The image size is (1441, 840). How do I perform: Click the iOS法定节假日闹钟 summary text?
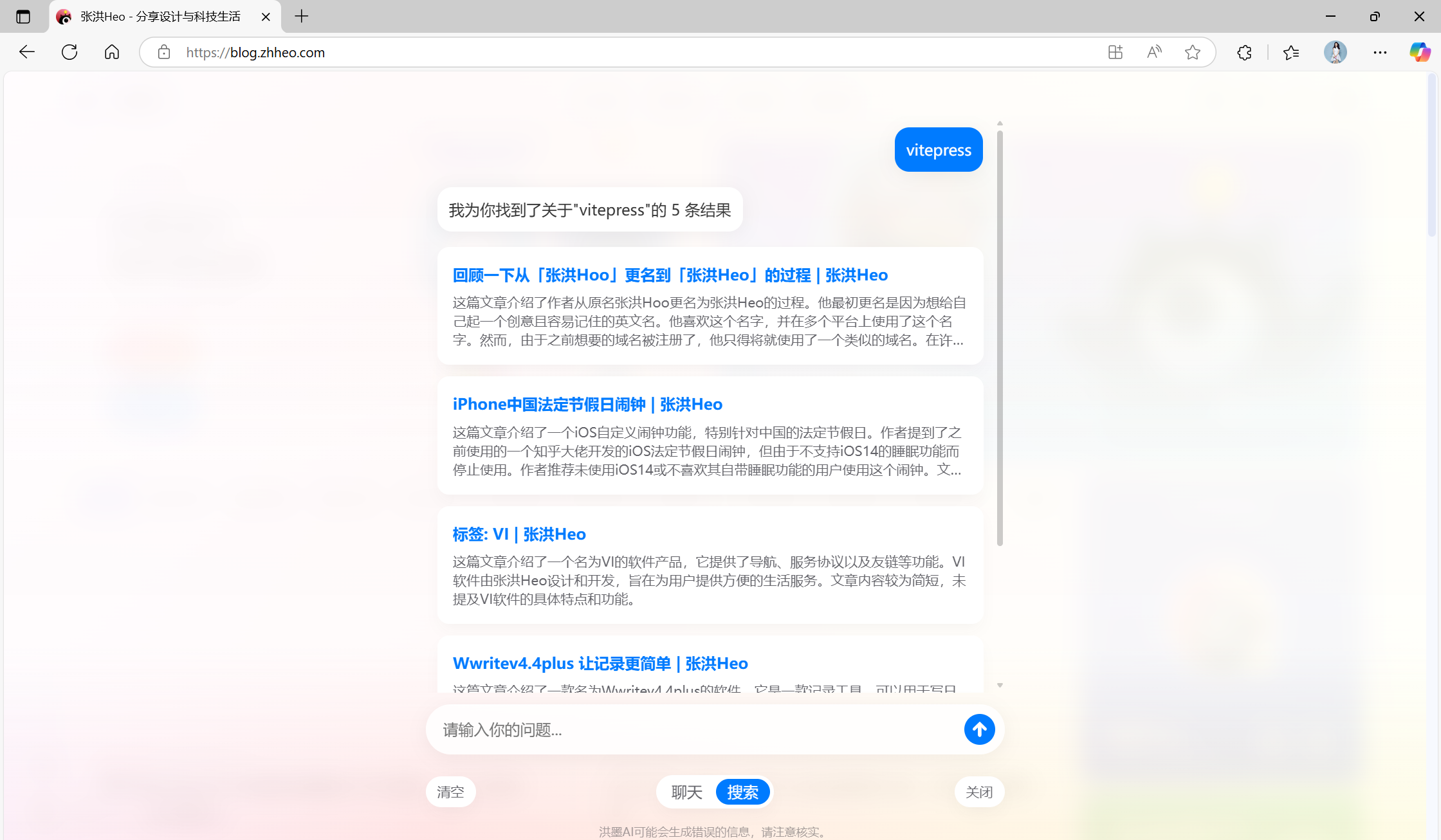708,451
